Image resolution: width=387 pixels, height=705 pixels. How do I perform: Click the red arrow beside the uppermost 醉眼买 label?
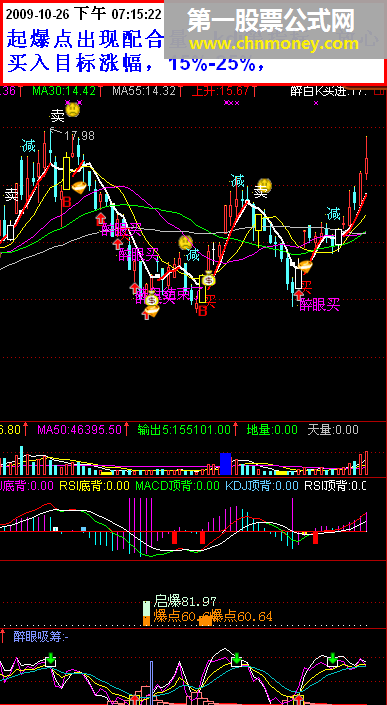100,219
